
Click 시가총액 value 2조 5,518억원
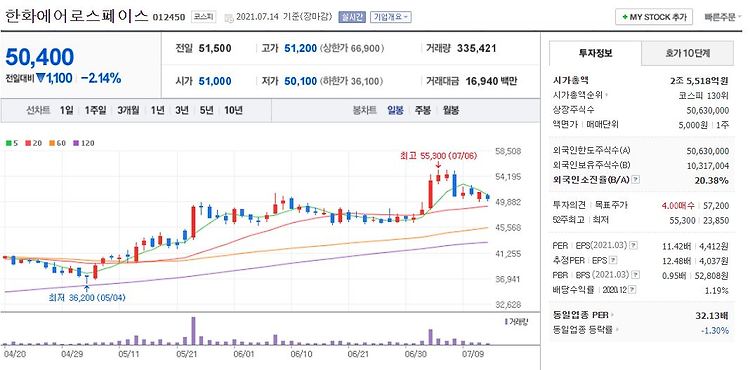coord(699,80)
